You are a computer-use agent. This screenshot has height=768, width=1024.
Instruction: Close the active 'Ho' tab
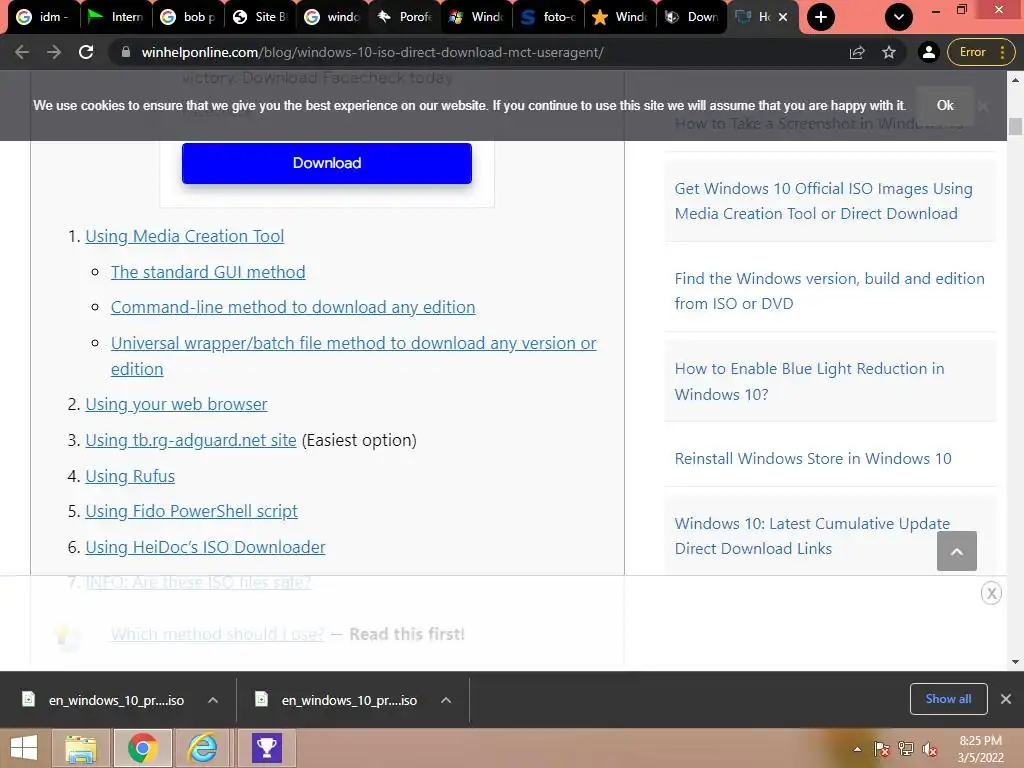(x=783, y=17)
